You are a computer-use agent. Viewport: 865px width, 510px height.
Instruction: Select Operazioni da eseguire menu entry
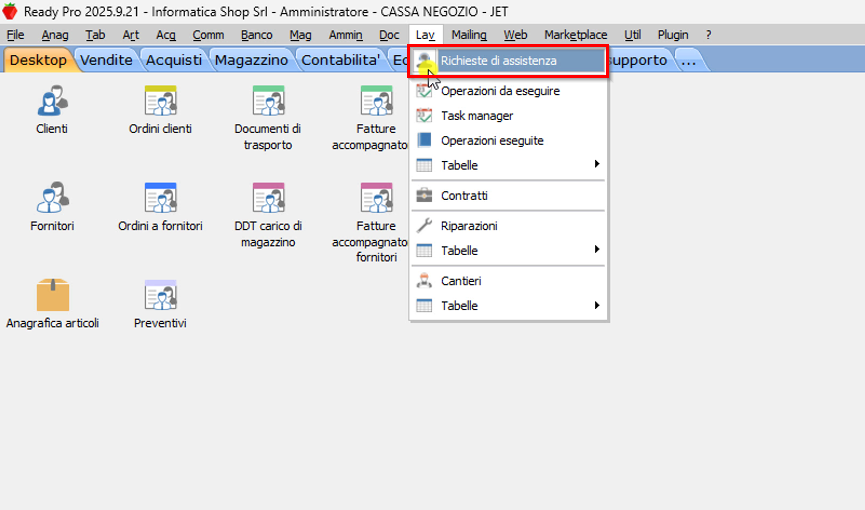click(x=500, y=91)
